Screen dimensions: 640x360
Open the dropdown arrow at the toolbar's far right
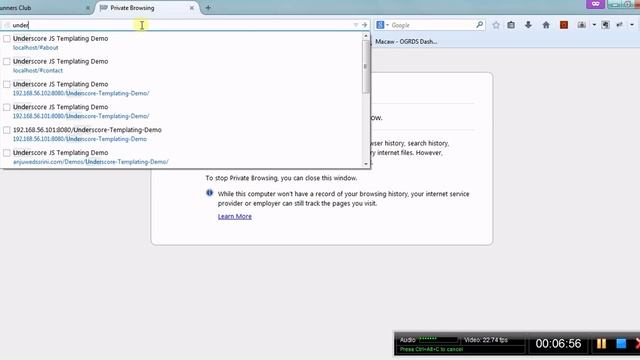[632, 25]
